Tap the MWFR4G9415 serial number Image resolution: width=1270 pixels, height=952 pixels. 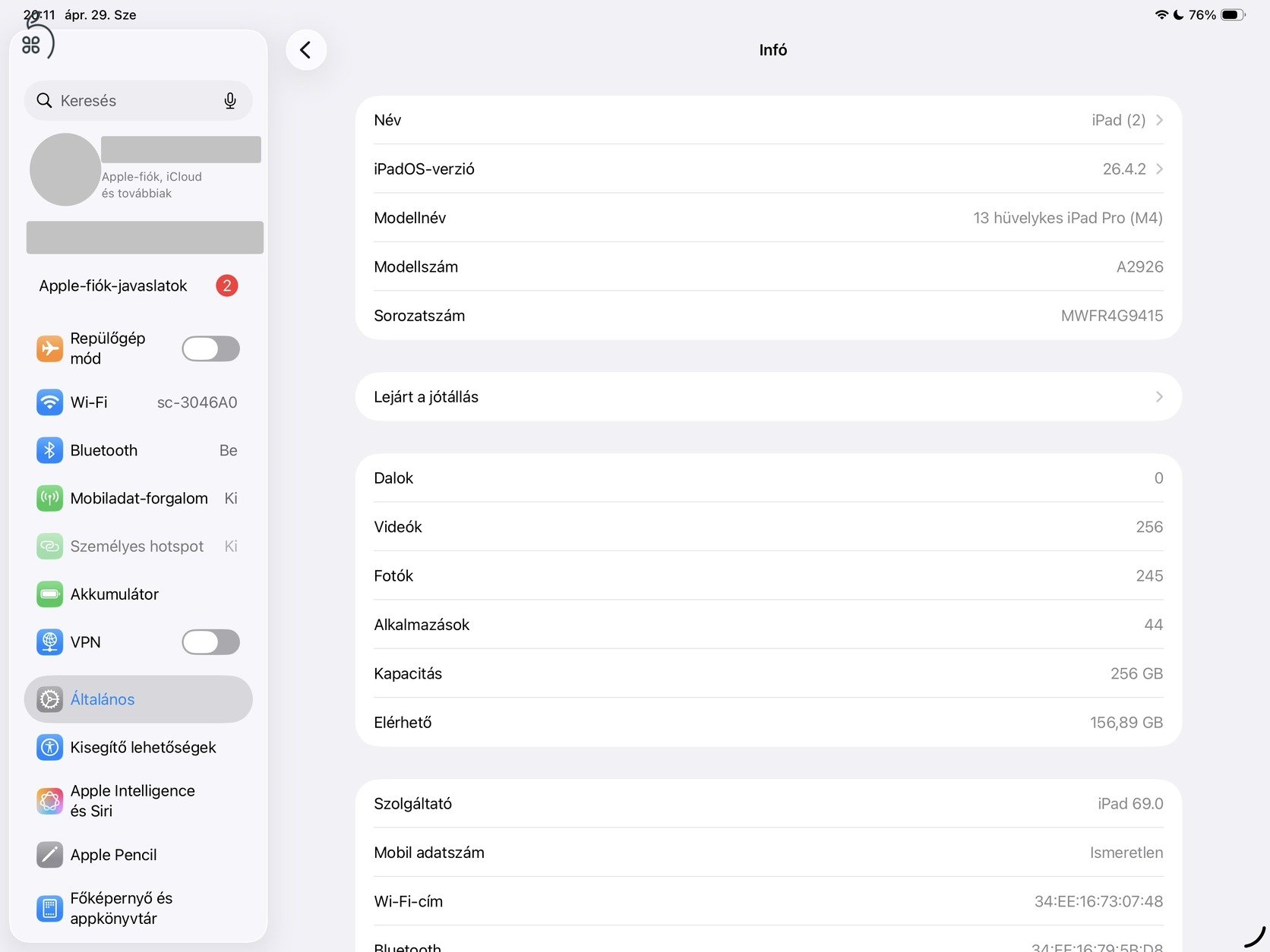coord(1112,316)
